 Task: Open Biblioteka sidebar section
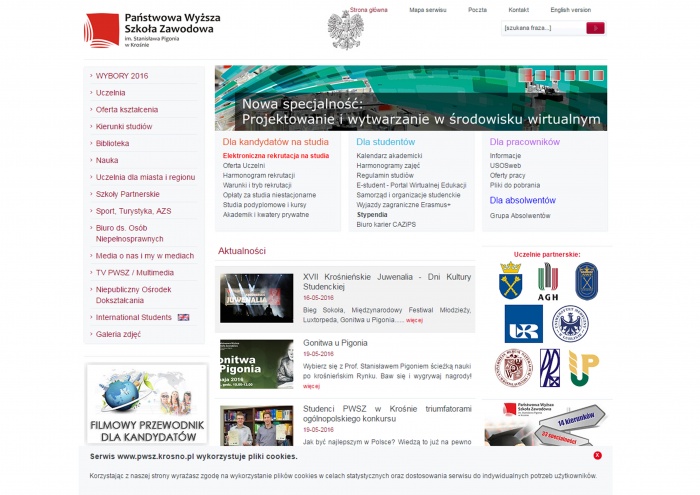click(x=112, y=144)
